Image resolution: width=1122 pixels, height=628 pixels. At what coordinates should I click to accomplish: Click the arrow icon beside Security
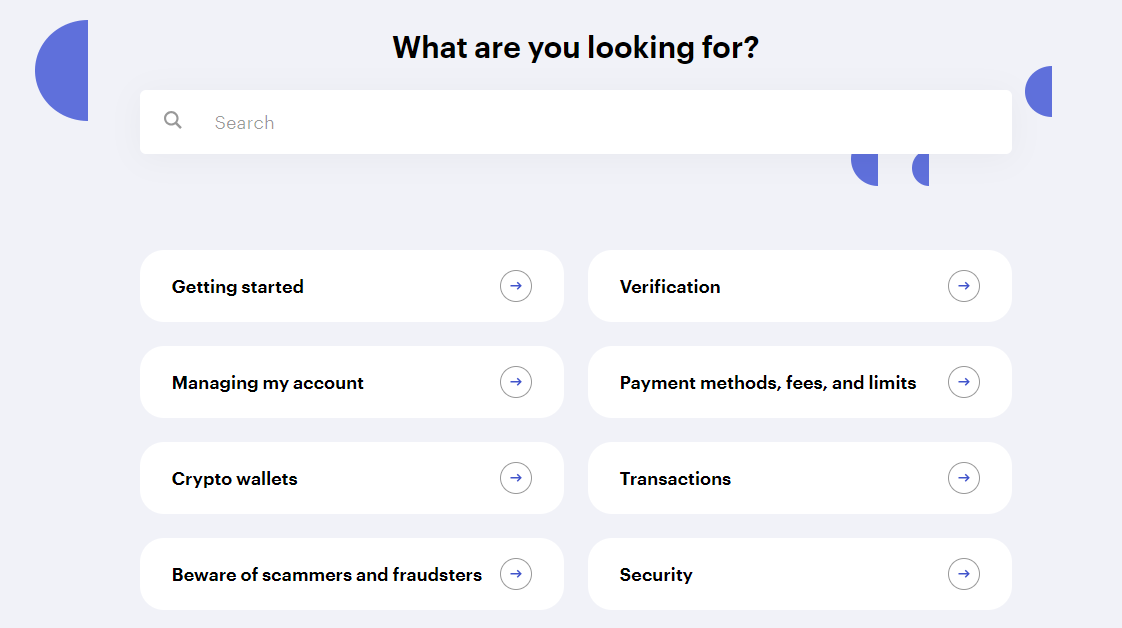coord(964,574)
